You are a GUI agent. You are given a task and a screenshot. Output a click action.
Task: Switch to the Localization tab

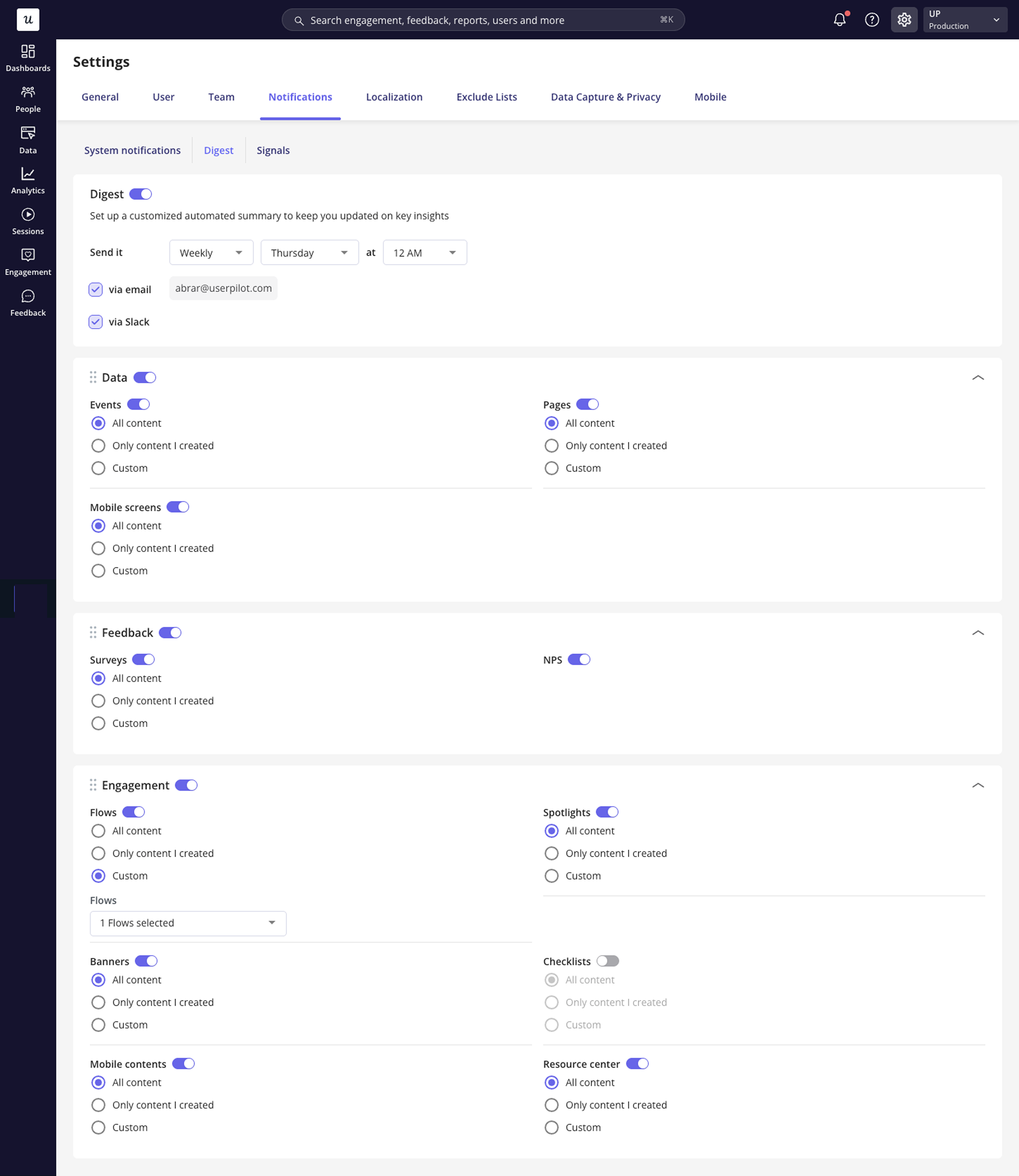(394, 97)
